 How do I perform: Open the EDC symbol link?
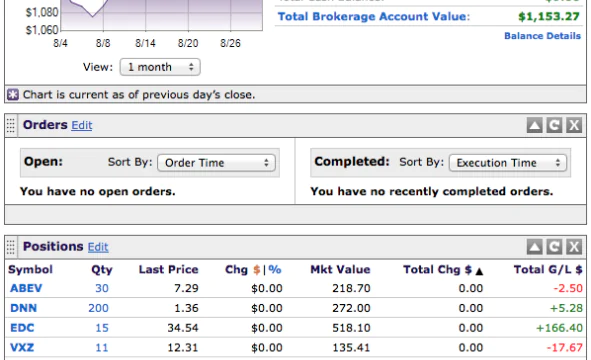coord(22,328)
